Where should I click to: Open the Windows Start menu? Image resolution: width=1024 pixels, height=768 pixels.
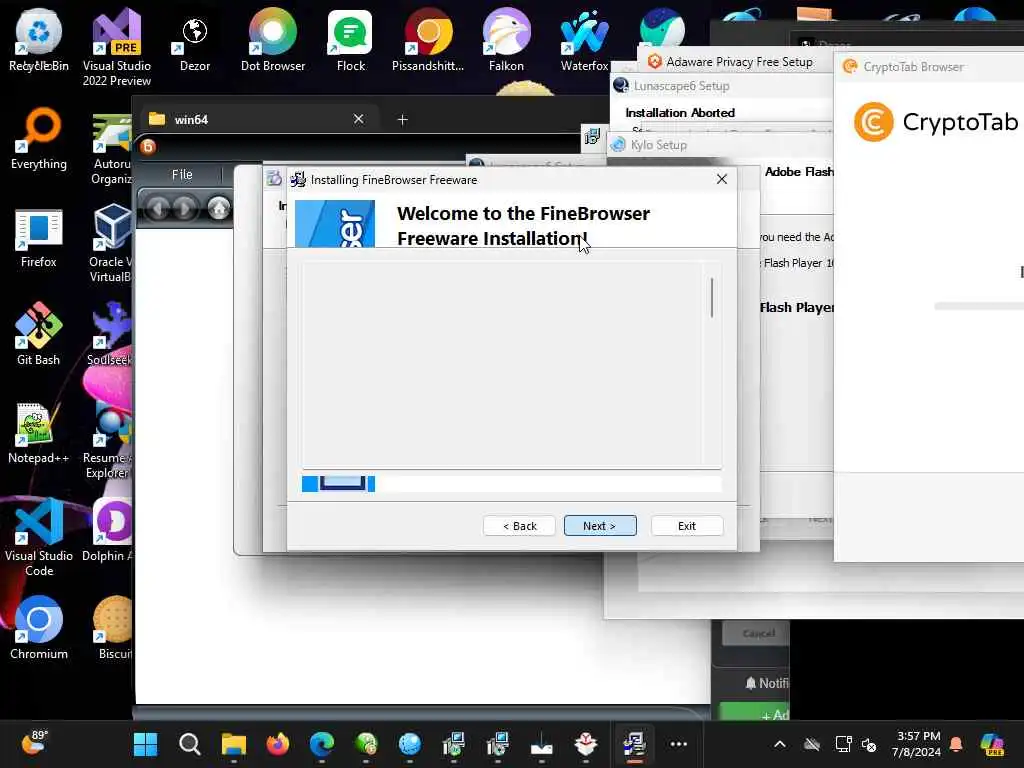pyautogui.click(x=145, y=744)
